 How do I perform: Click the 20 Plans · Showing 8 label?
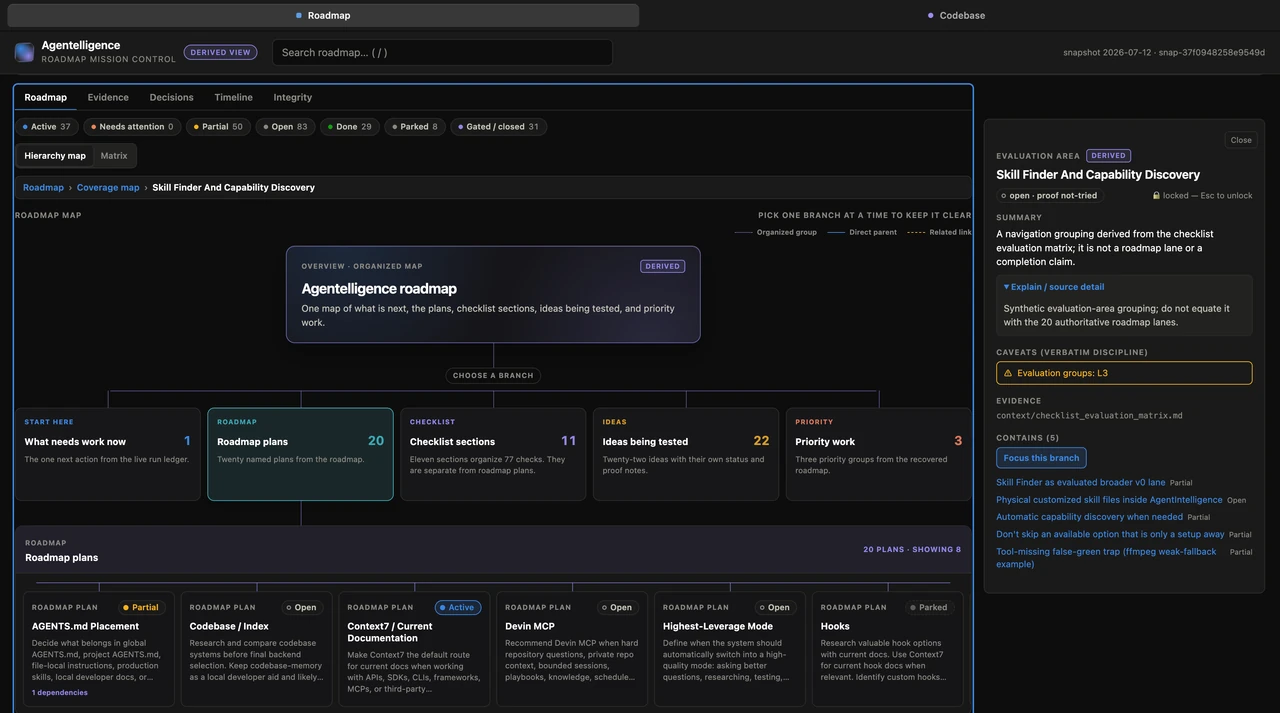tap(912, 550)
